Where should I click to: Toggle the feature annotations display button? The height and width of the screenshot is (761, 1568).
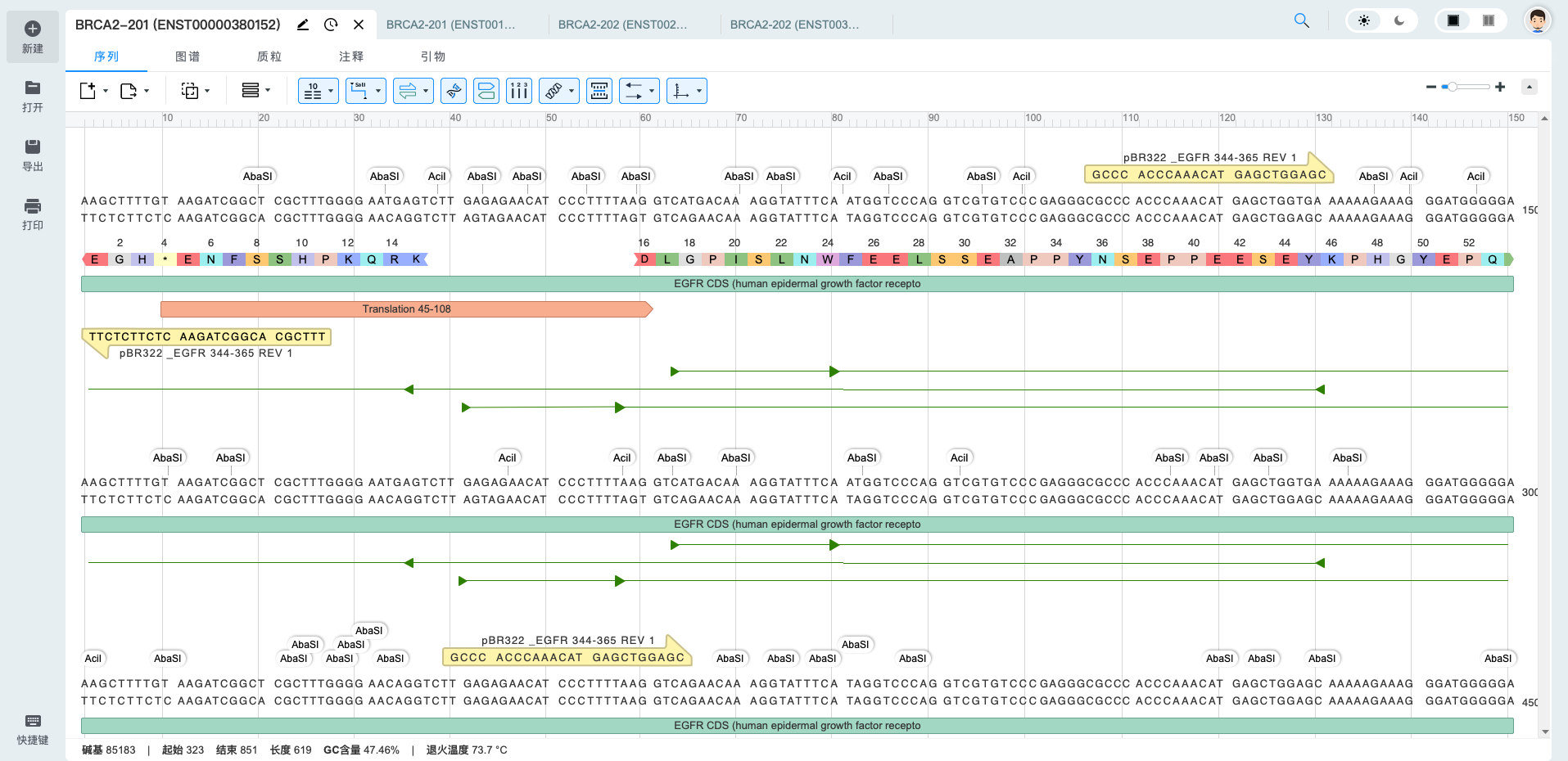(486, 91)
